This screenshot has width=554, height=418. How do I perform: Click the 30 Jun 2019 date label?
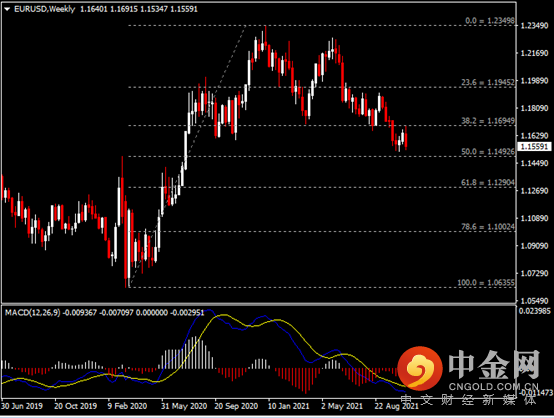click(22, 406)
